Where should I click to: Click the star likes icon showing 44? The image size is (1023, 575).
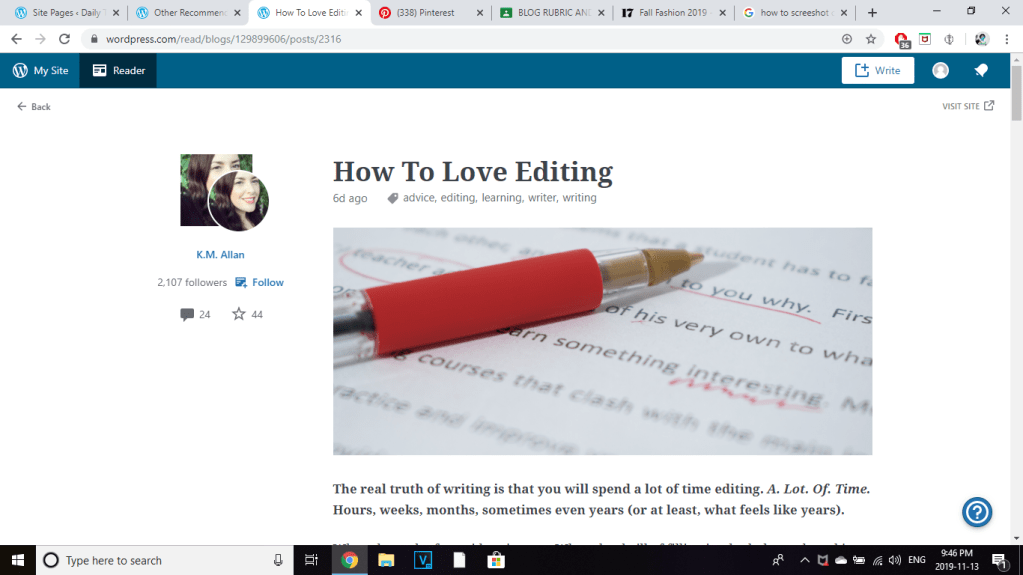239,314
